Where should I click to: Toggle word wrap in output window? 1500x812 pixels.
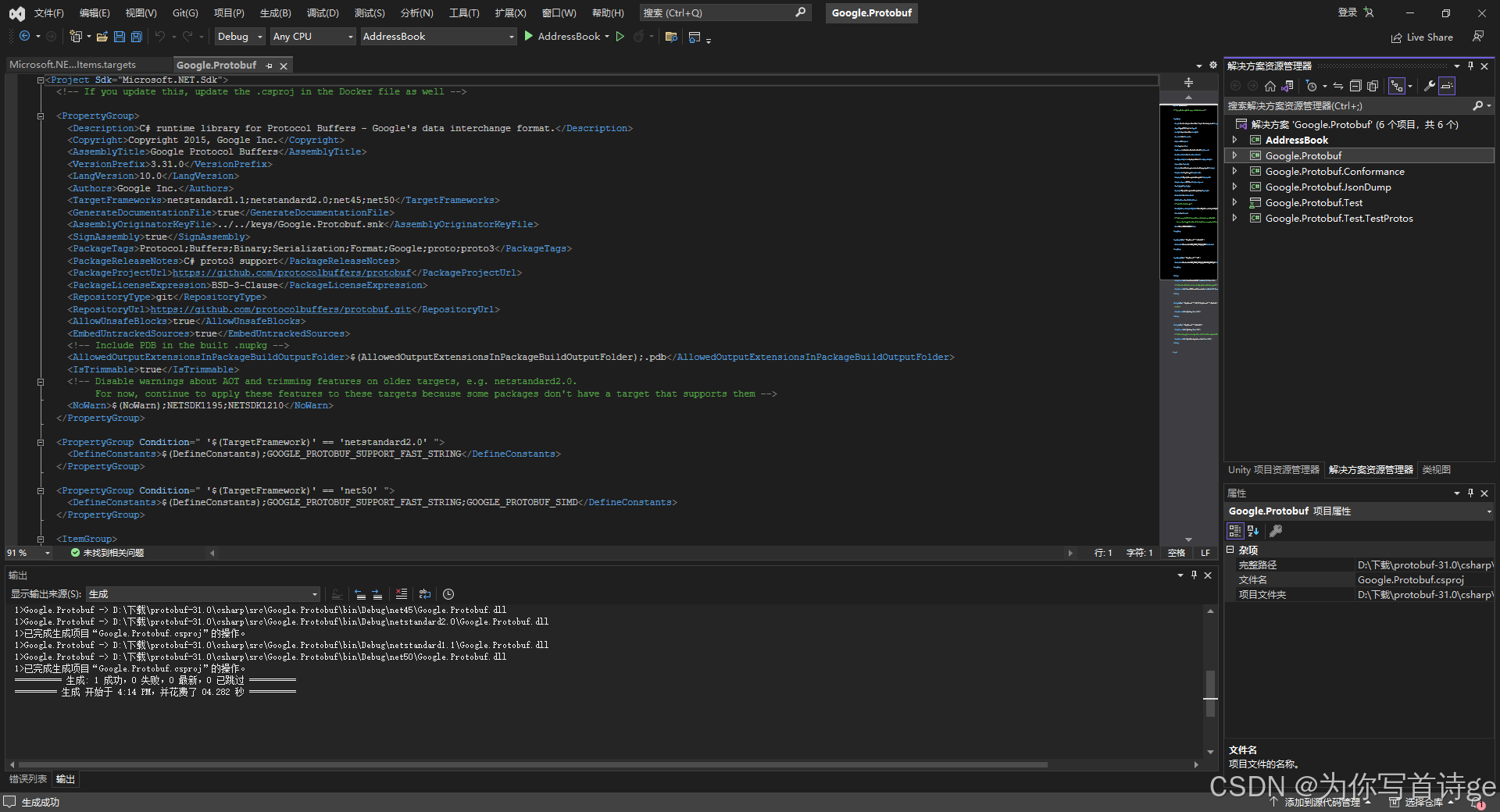pos(425,594)
